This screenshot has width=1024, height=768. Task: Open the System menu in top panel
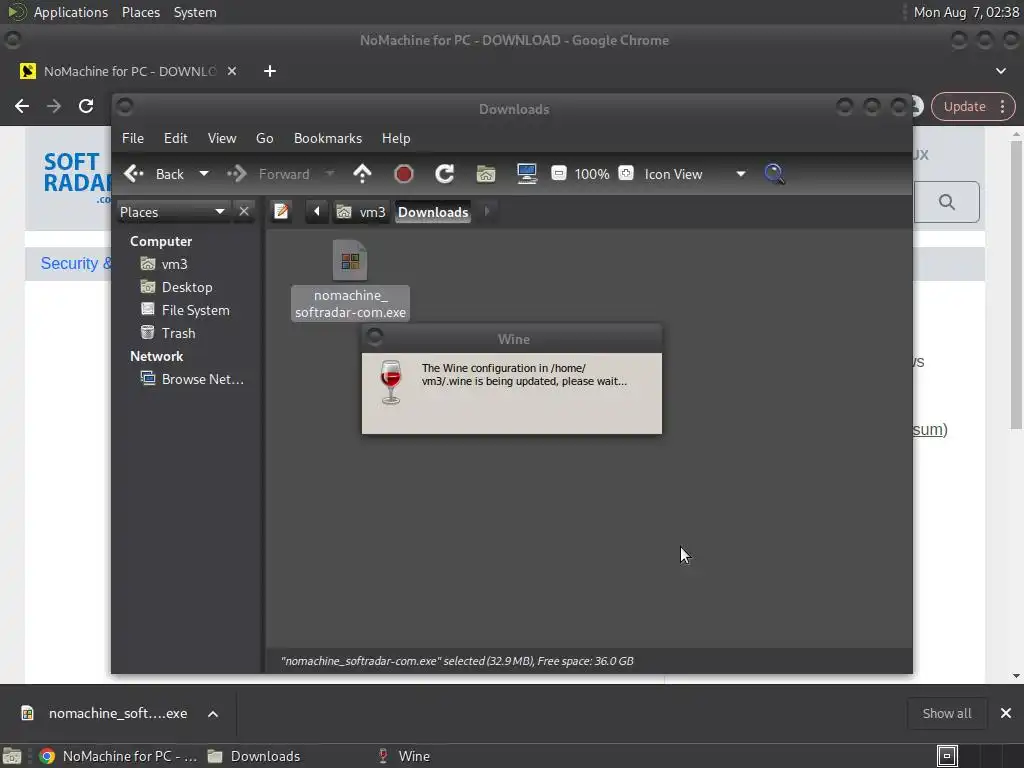pos(195,12)
